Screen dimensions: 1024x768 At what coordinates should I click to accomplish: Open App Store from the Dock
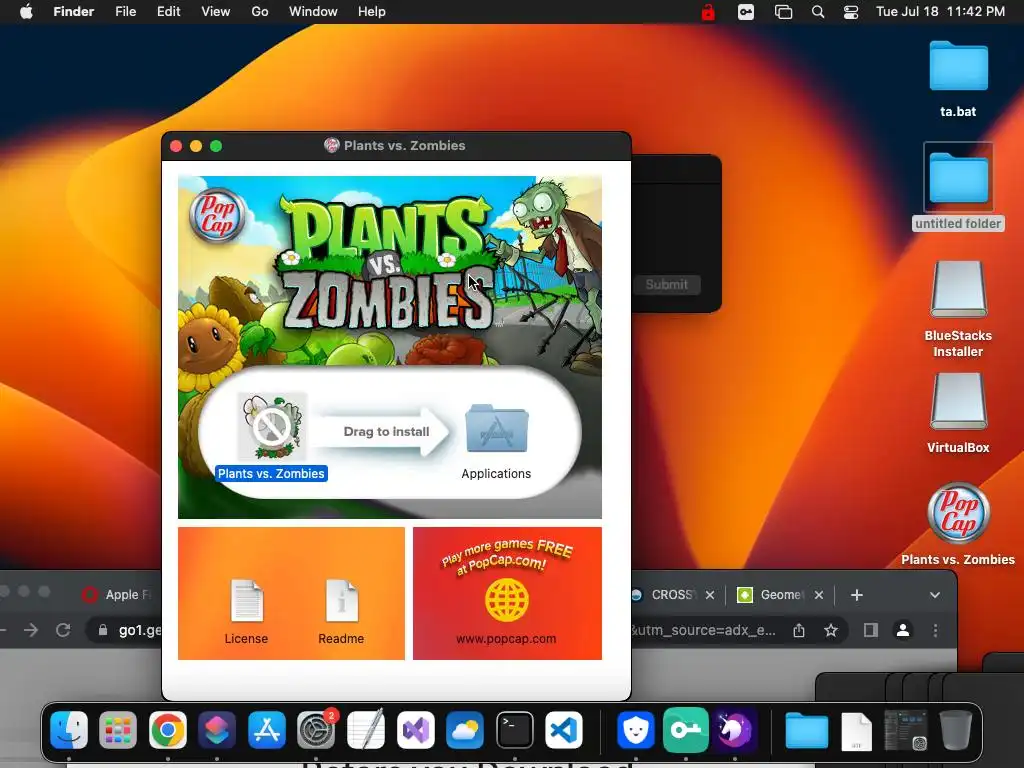[266, 729]
